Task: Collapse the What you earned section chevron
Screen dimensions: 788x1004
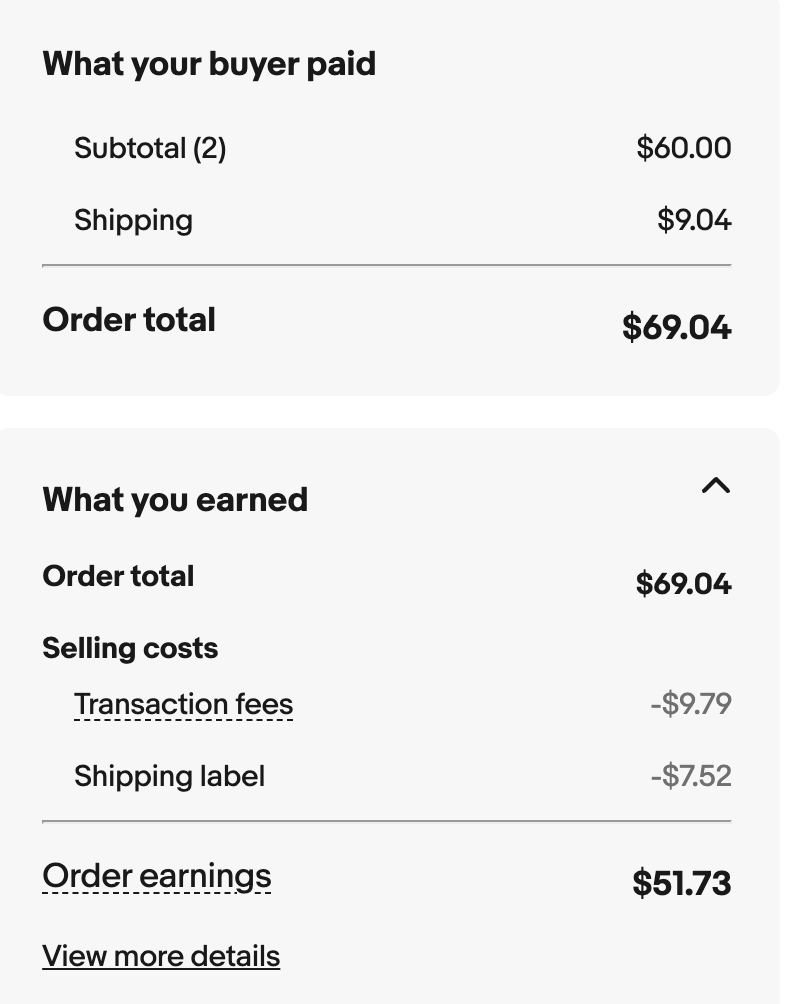Action: [715, 486]
